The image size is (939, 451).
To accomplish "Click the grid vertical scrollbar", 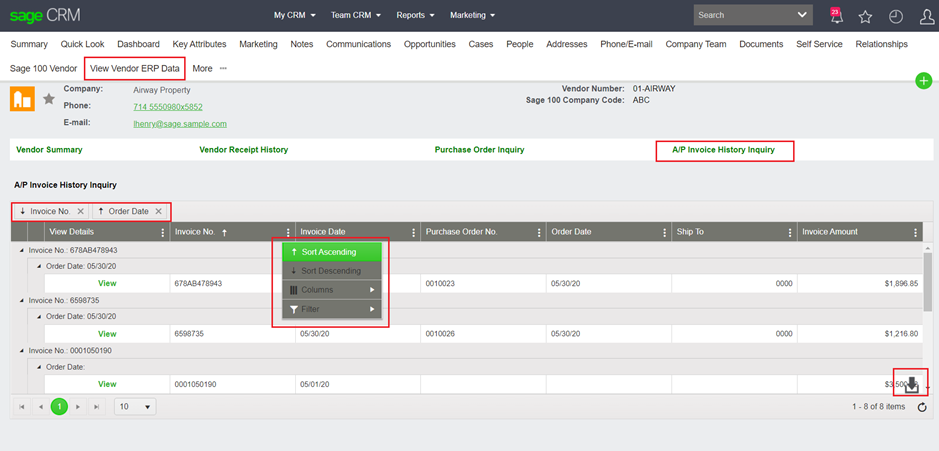I will click(928, 282).
